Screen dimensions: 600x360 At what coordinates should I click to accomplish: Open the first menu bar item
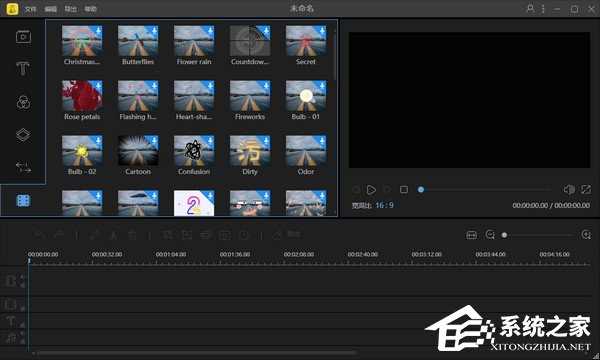(30, 9)
